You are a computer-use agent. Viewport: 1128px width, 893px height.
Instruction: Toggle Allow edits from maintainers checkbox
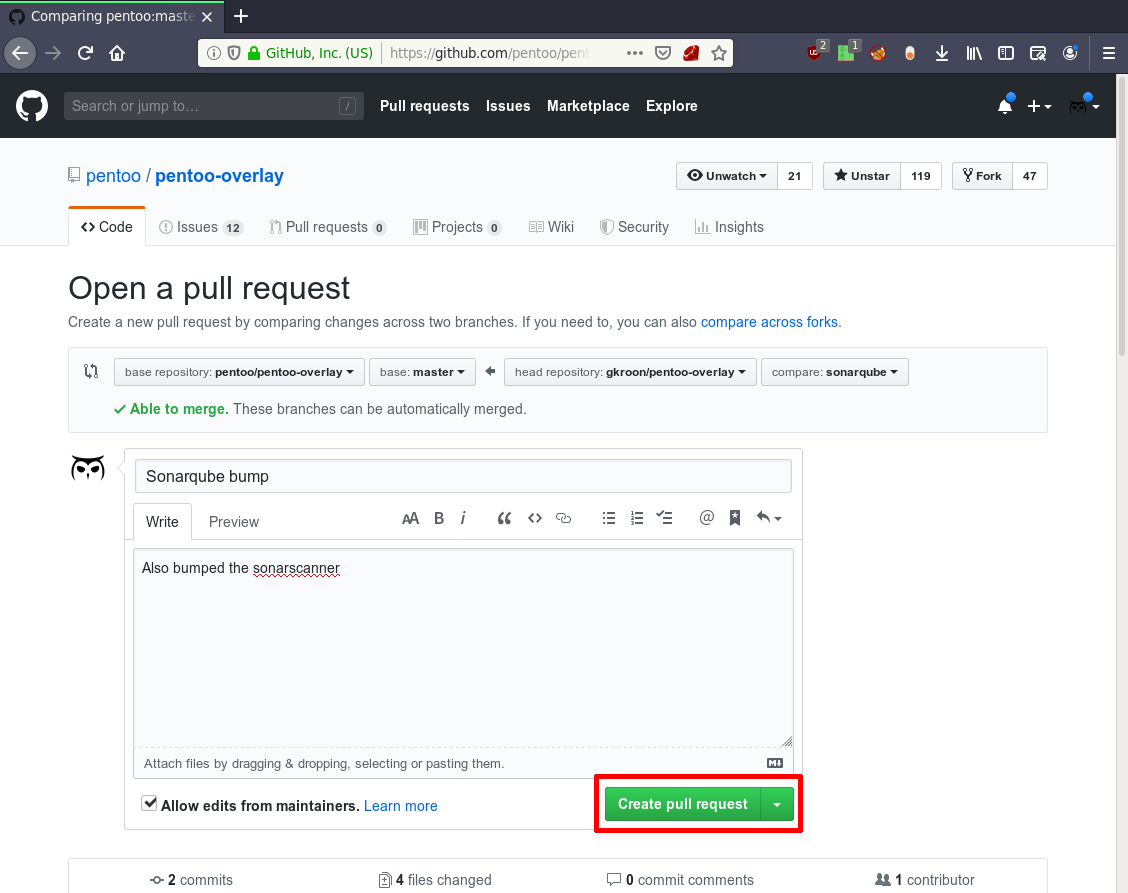click(x=149, y=803)
